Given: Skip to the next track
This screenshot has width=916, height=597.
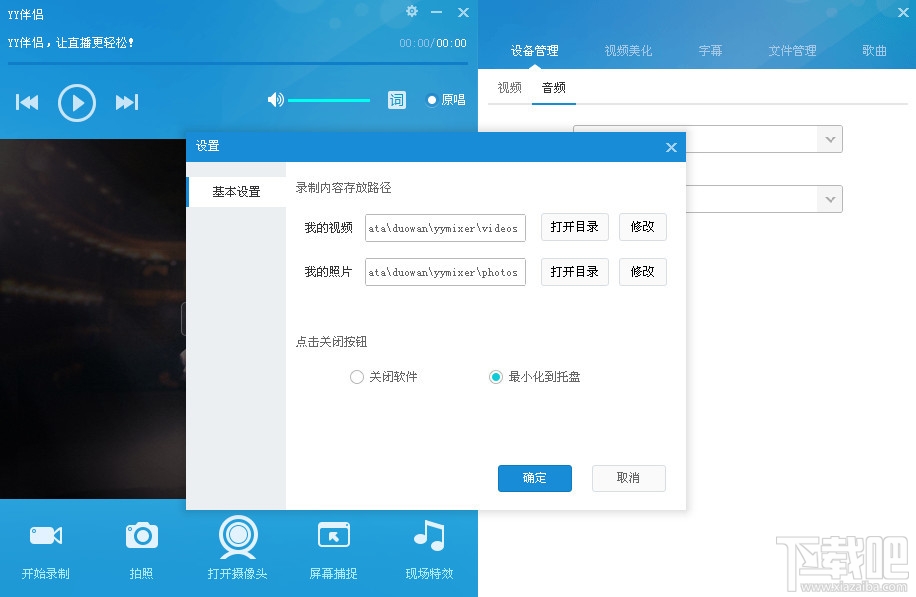Looking at the screenshot, I should [127, 102].
